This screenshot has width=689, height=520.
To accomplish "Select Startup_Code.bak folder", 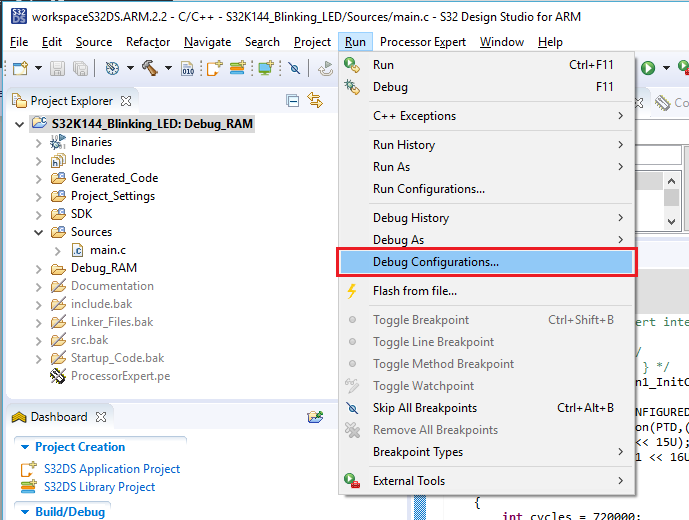I will tap(117, 358).
